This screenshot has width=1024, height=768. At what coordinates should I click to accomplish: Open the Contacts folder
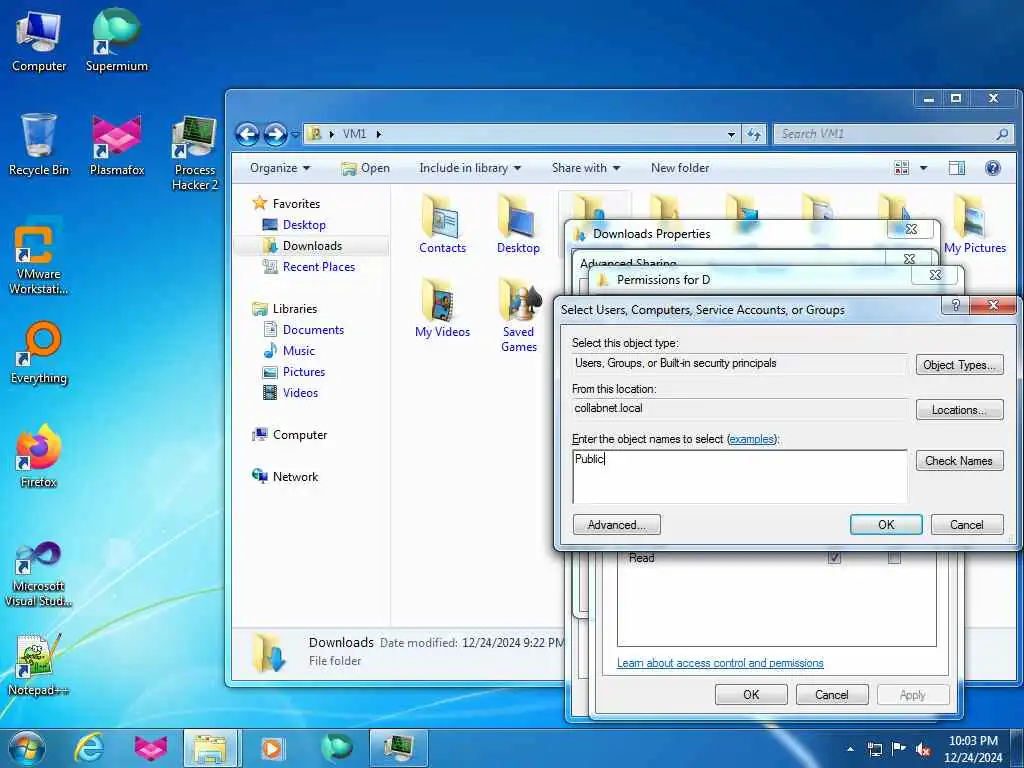coord(442,224)
